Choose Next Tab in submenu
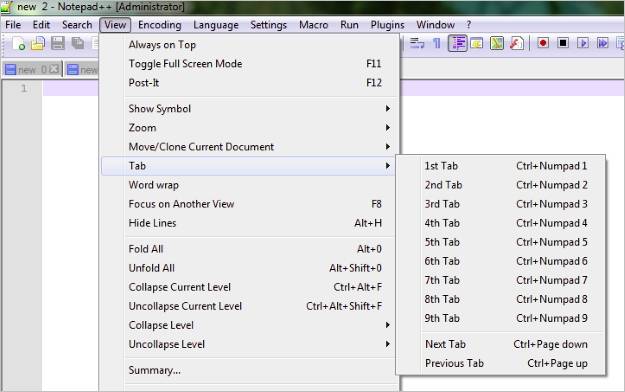 pos(501,344)
